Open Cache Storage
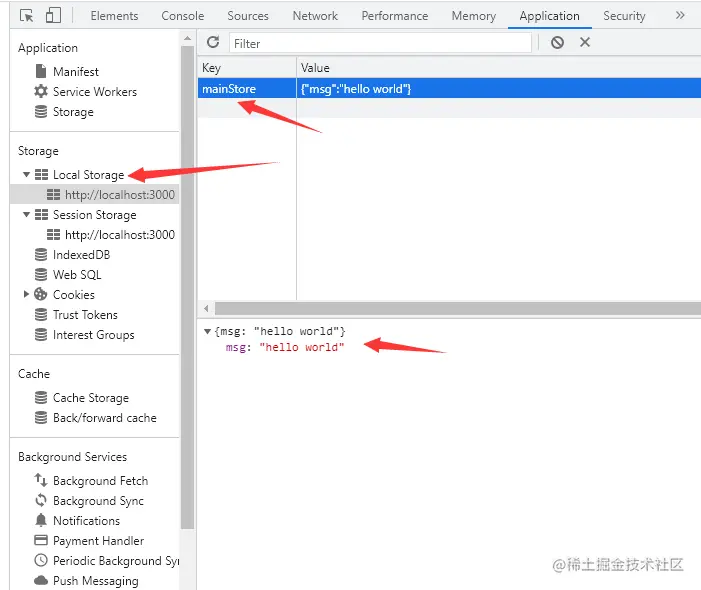This screenshot has width=701, height=590. (x=91, y=398)
